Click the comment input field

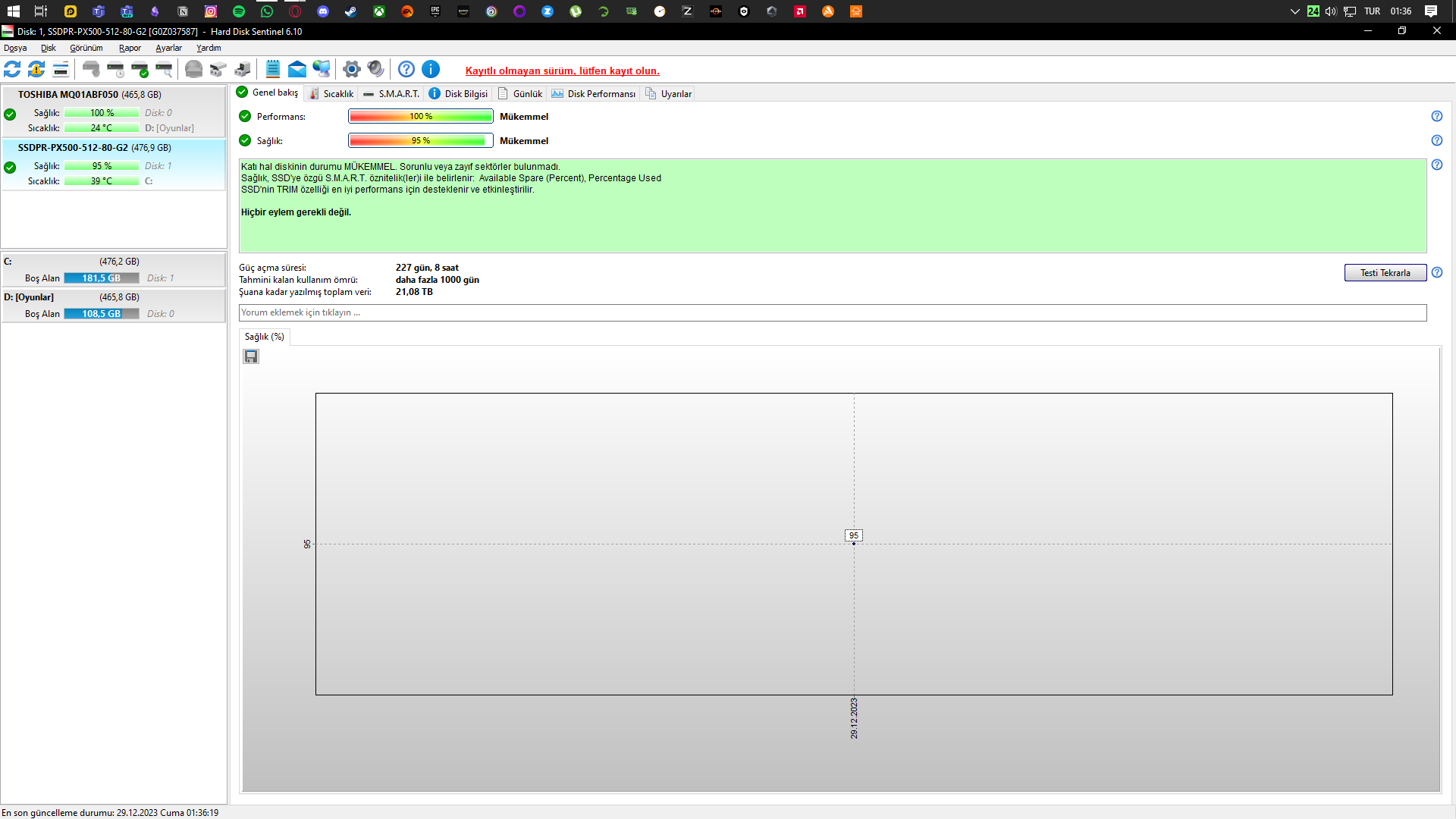click(832, 312)
